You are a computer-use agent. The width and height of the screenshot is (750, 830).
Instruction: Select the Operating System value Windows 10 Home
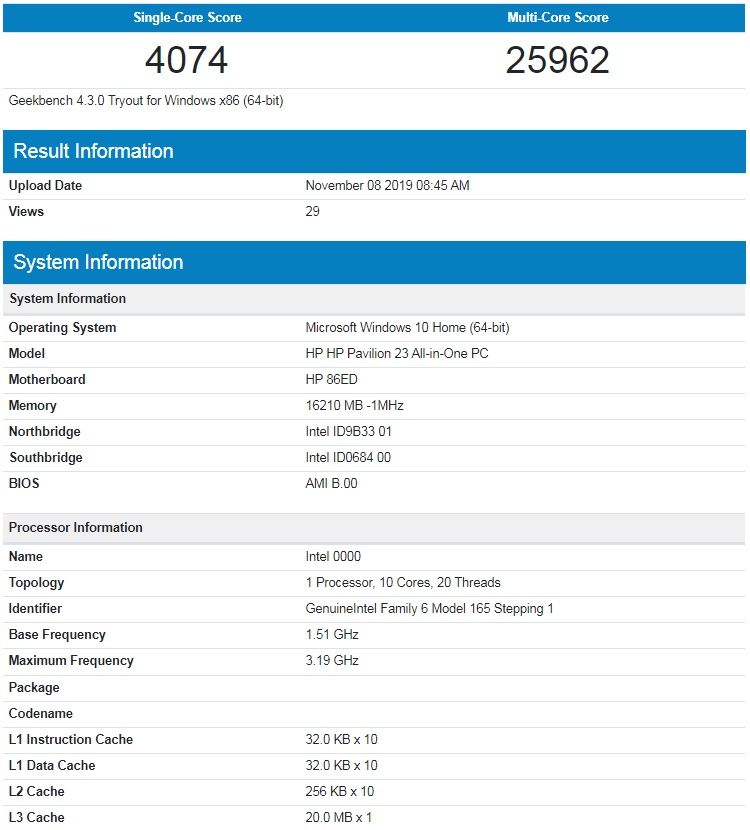[407, 328]
